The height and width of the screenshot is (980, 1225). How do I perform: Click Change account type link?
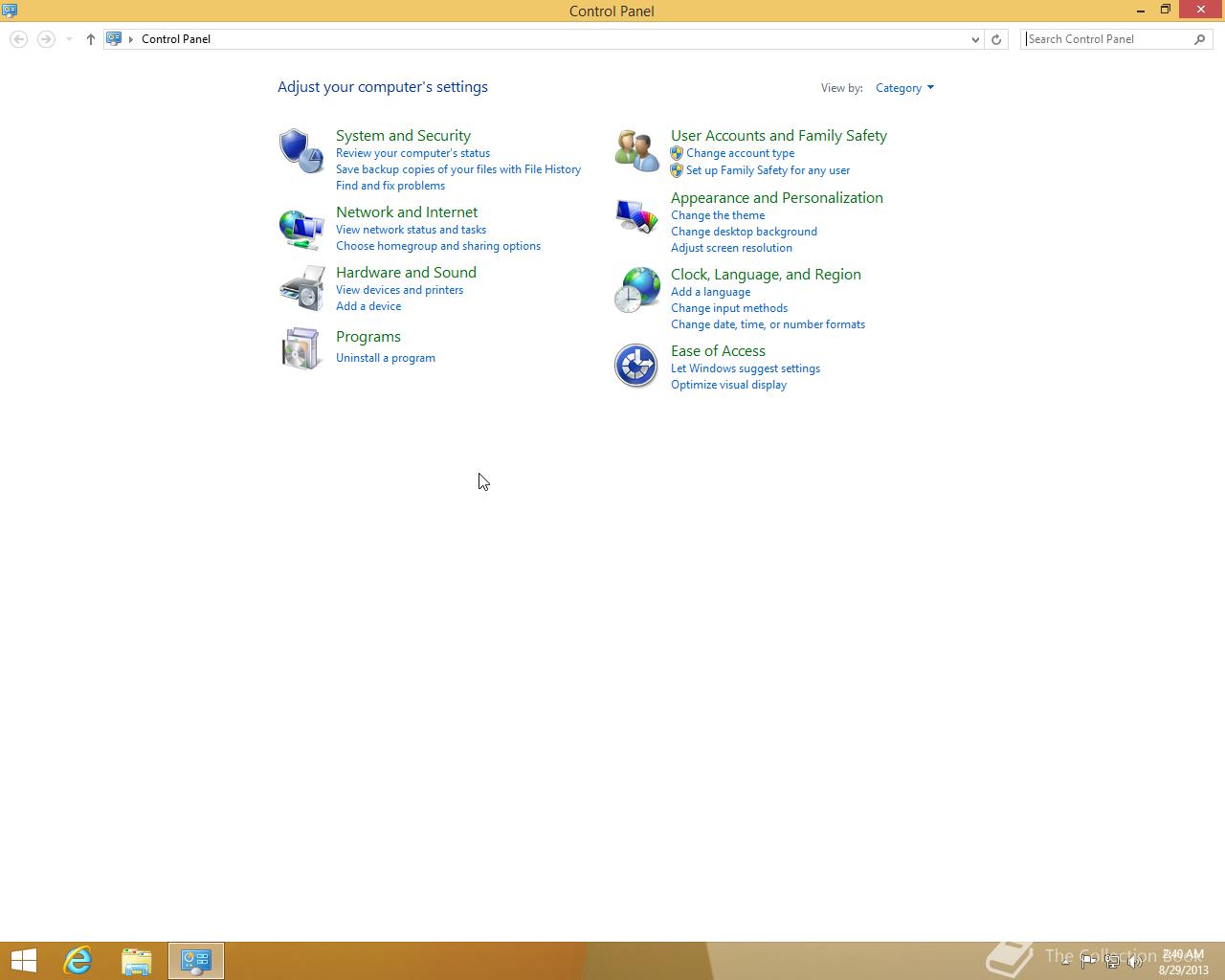(740, 153)
